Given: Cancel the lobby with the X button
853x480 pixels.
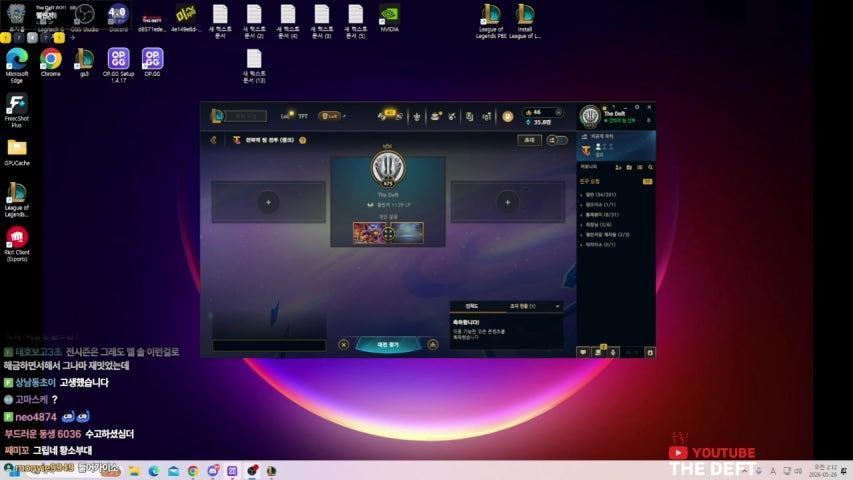Looking at the screenshot, I should (x=344, y=344).
